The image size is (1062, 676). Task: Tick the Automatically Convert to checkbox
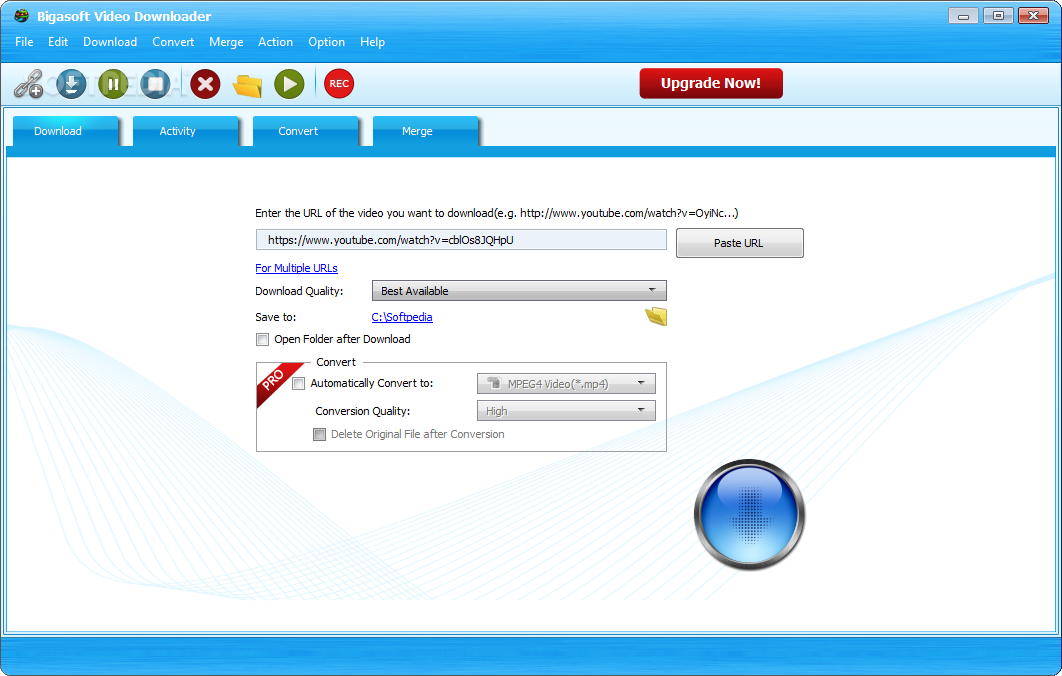298,383
